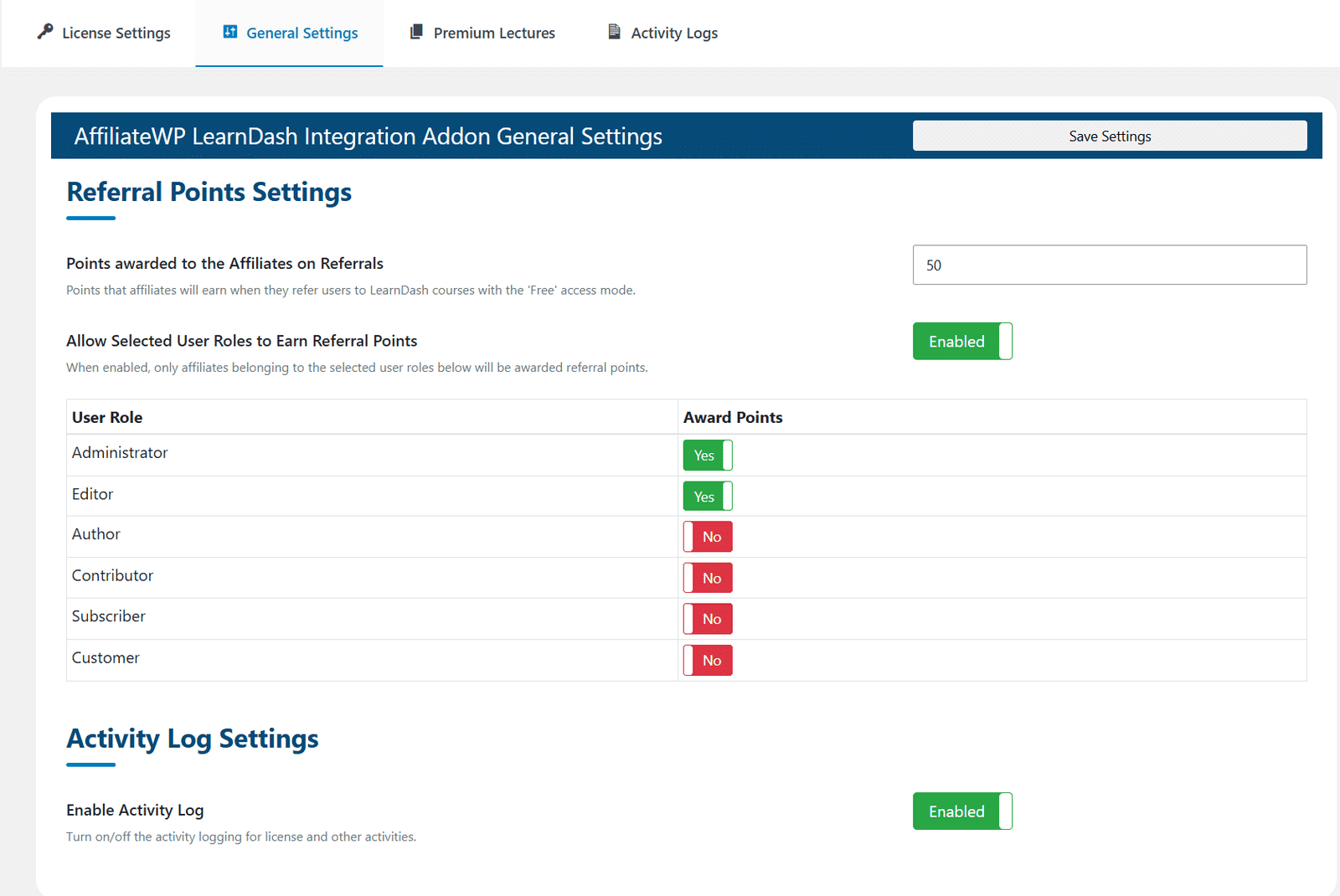
Task: Click the Save Settings button
Action: pyautogui.click(x=1110, y=136)
